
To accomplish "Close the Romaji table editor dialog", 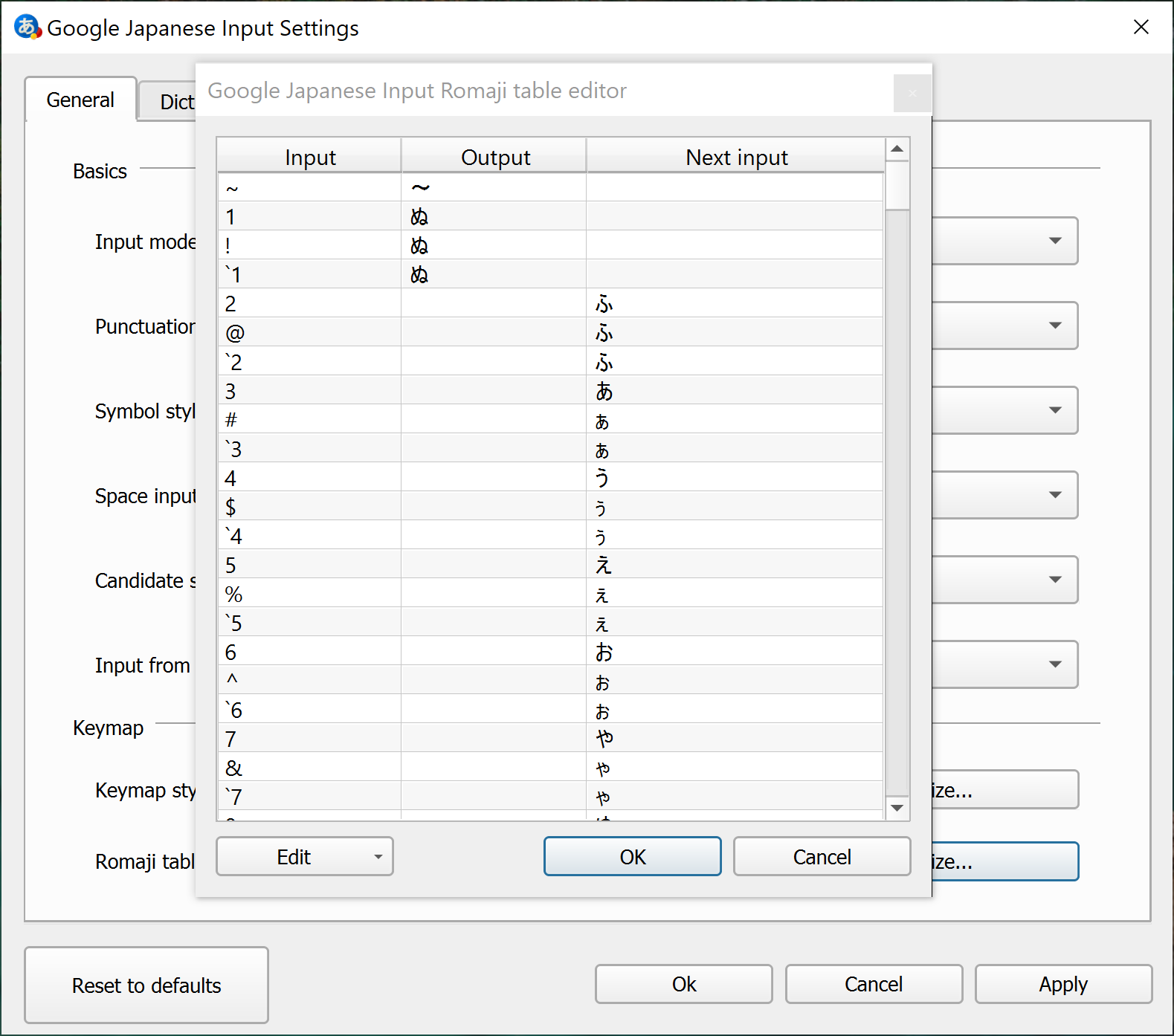I will pyautogui.click(x=912, y=93).
